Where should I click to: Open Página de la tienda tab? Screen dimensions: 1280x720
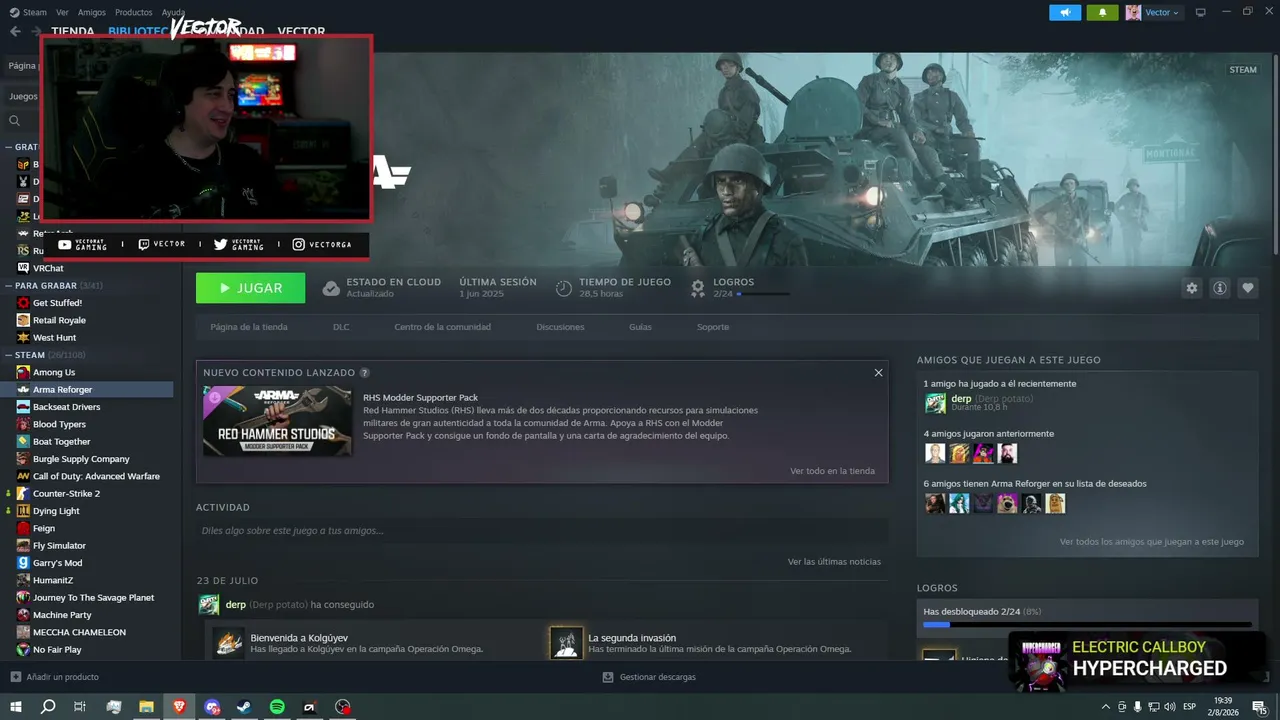coord(249,327)
